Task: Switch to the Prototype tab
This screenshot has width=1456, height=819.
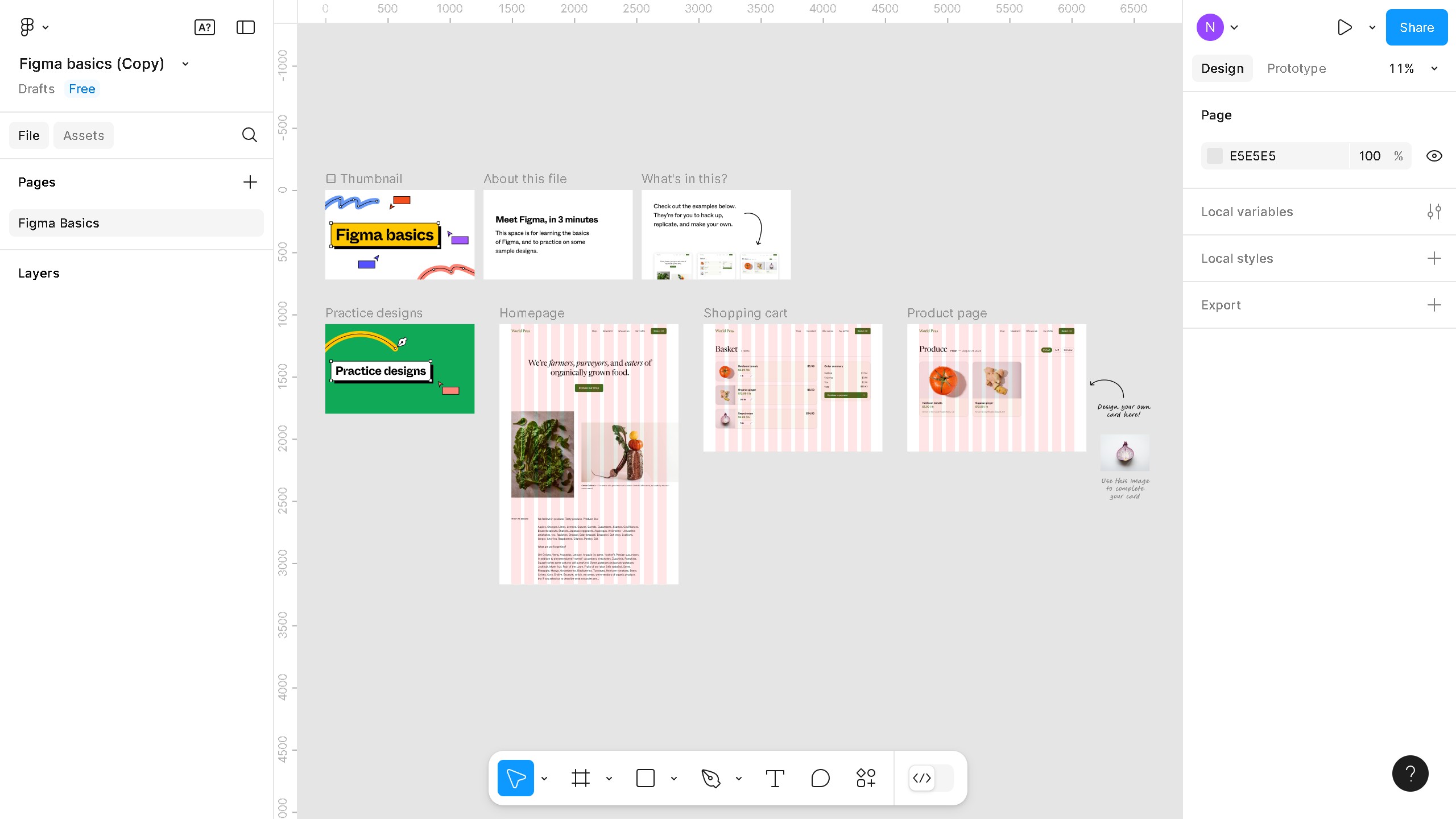Action: point(1296,68)
